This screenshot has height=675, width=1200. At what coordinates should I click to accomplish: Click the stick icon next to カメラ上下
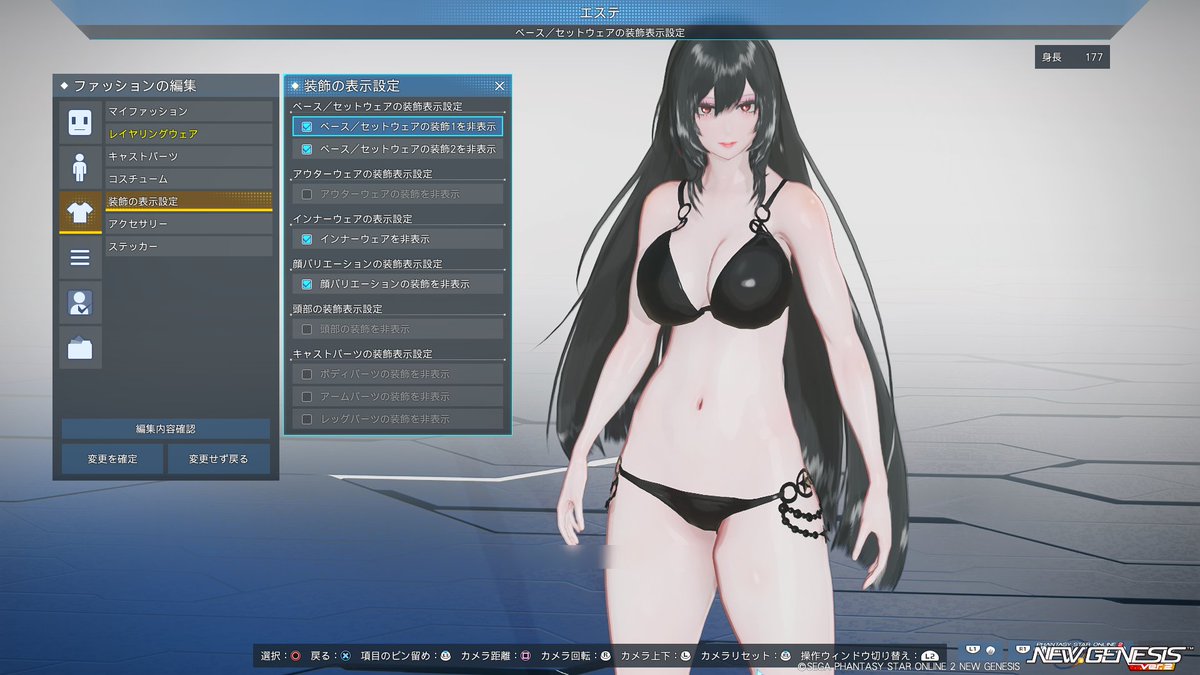[x=685, y=656]
